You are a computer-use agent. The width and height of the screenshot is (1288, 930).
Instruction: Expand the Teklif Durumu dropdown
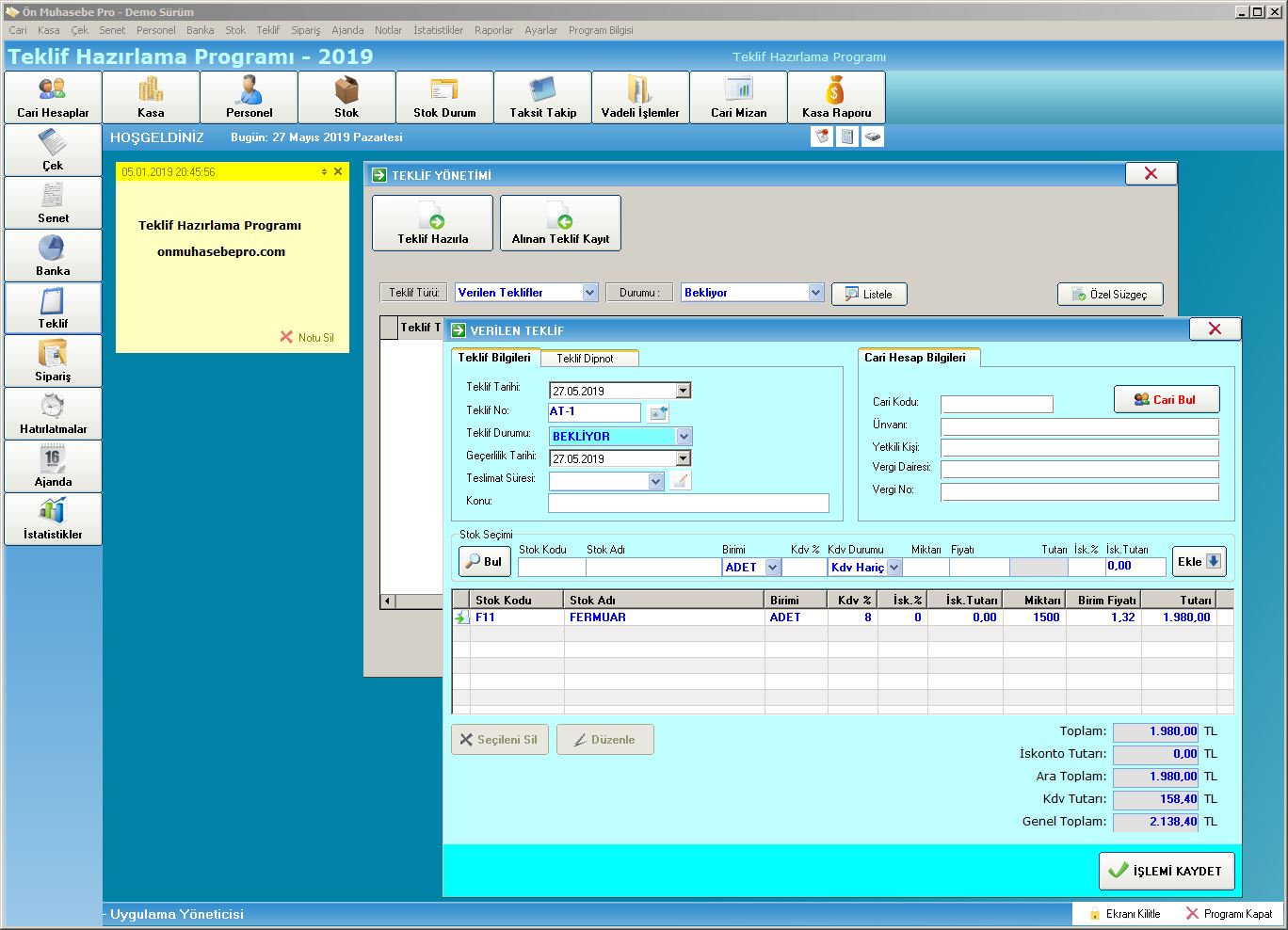coord(684,437)
